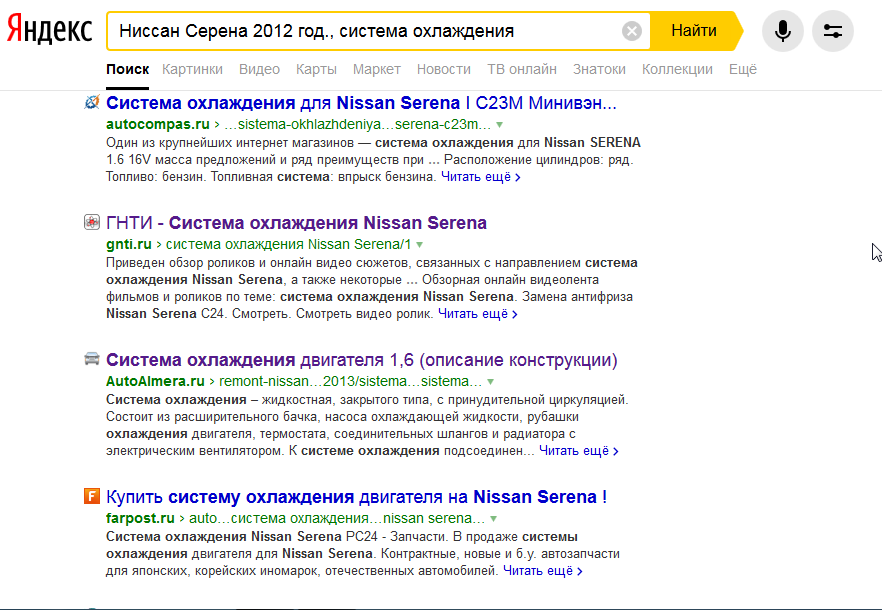
Task: Expand dropdown arrow next to farpost.ru URL
Action: click(x=493, y=519)
